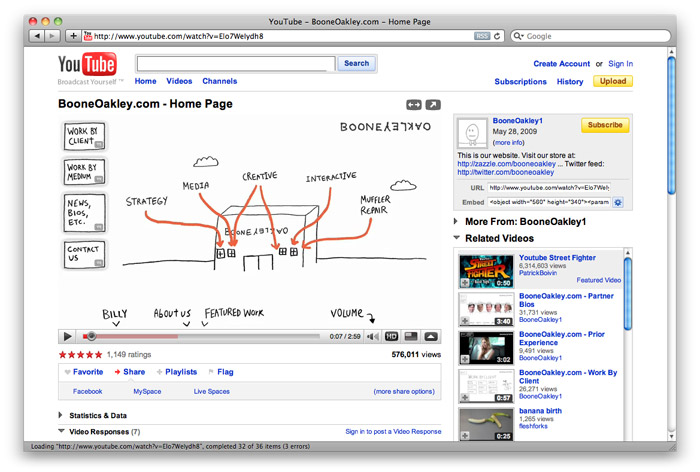Click Sign in to post a Video Response
The height and width of the screenshot is (472, 700).
pyautogui.click(x=393, y=431)
